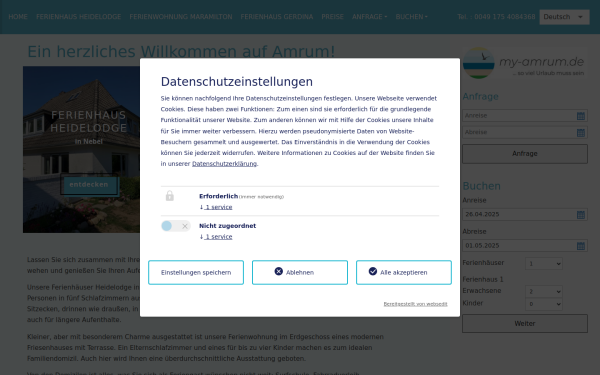600x375 pixels.
Task: Open Ferienwohnung Maramilton menu item
Action: [x=181, y=17]
